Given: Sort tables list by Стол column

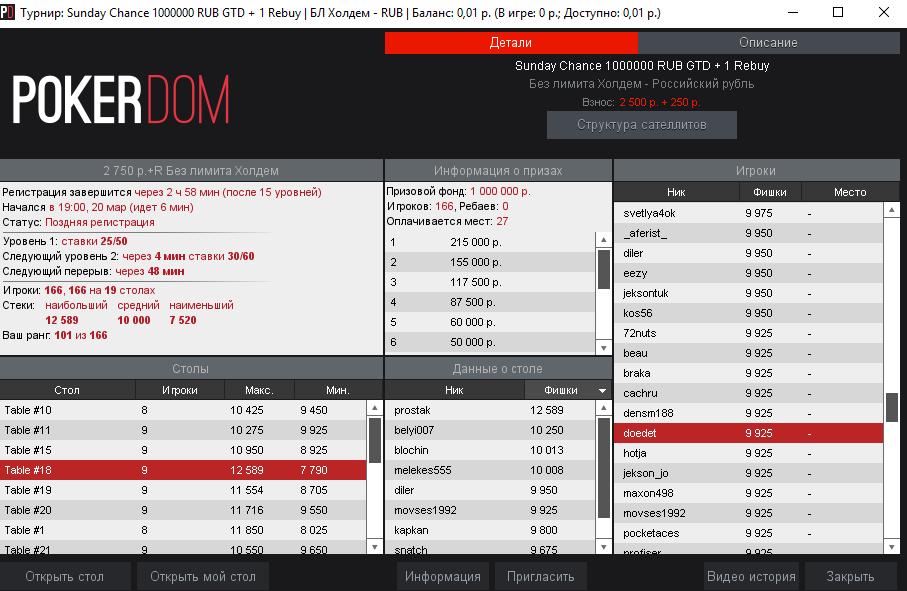Looking at the screenshot, I should pos(67,390).
